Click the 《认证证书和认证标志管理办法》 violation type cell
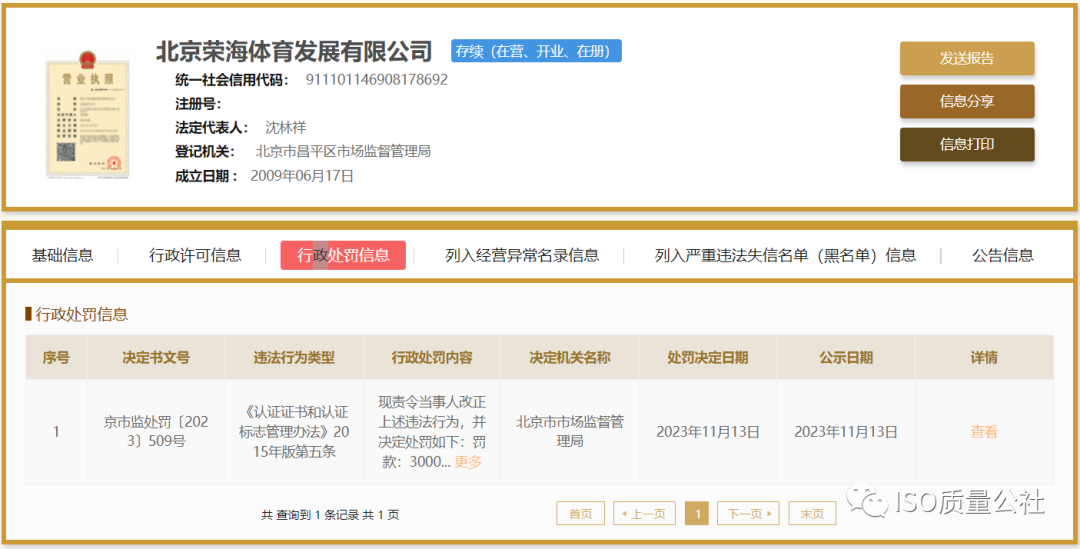 point(294,432)
